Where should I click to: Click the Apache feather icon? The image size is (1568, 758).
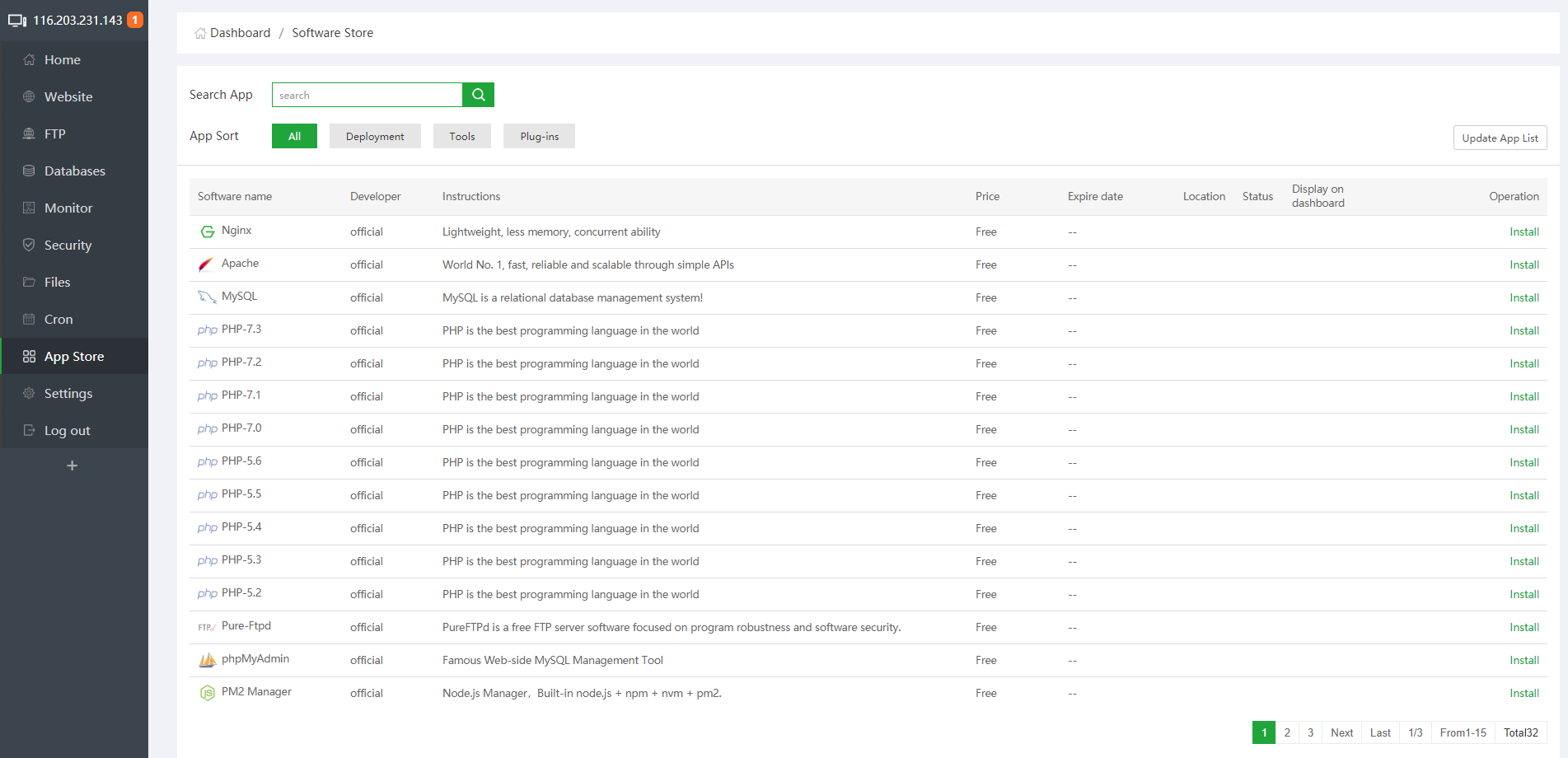coord(206,264)
